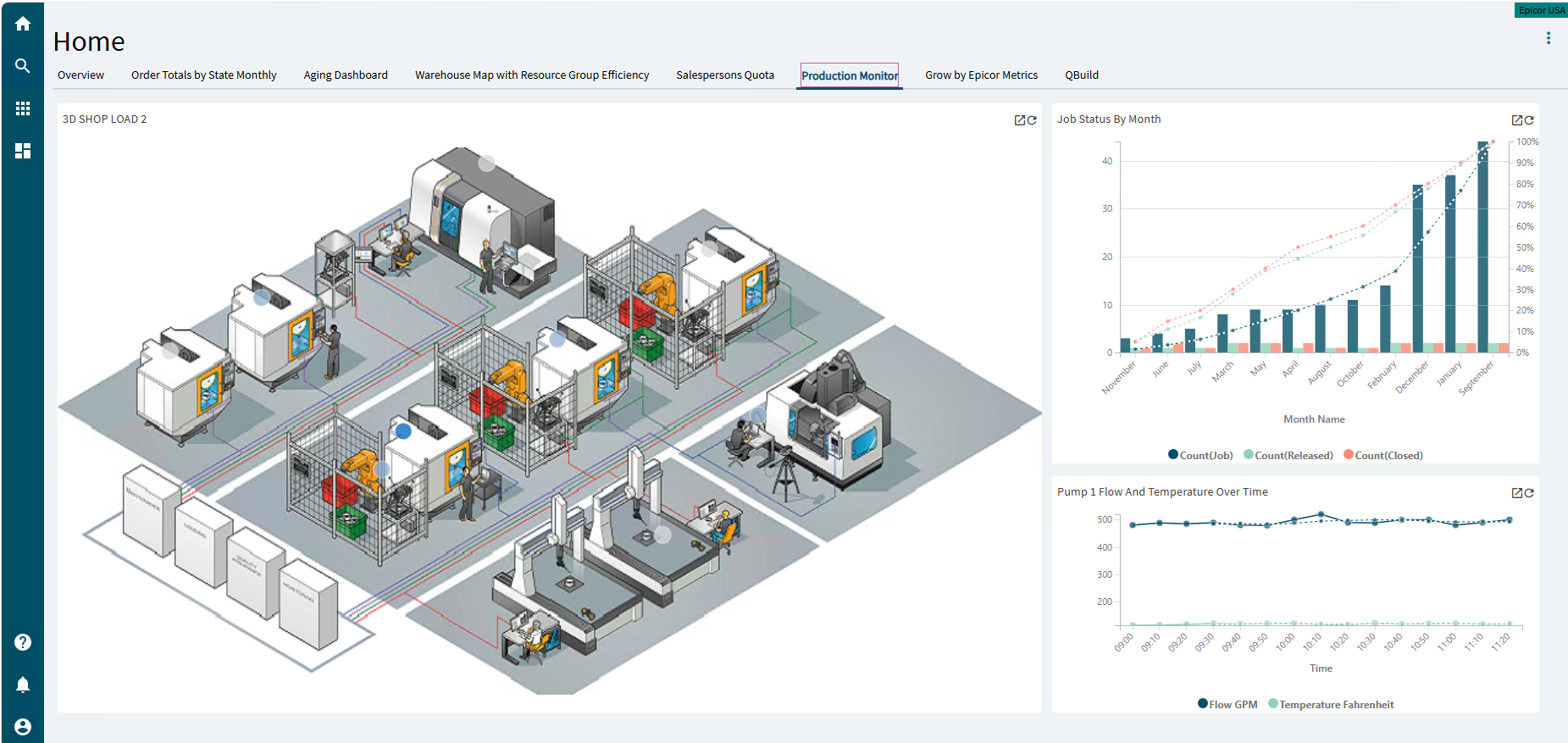
Task: Open Pump 1 Flow chart in new window
Action: [x=1517, y=493]
